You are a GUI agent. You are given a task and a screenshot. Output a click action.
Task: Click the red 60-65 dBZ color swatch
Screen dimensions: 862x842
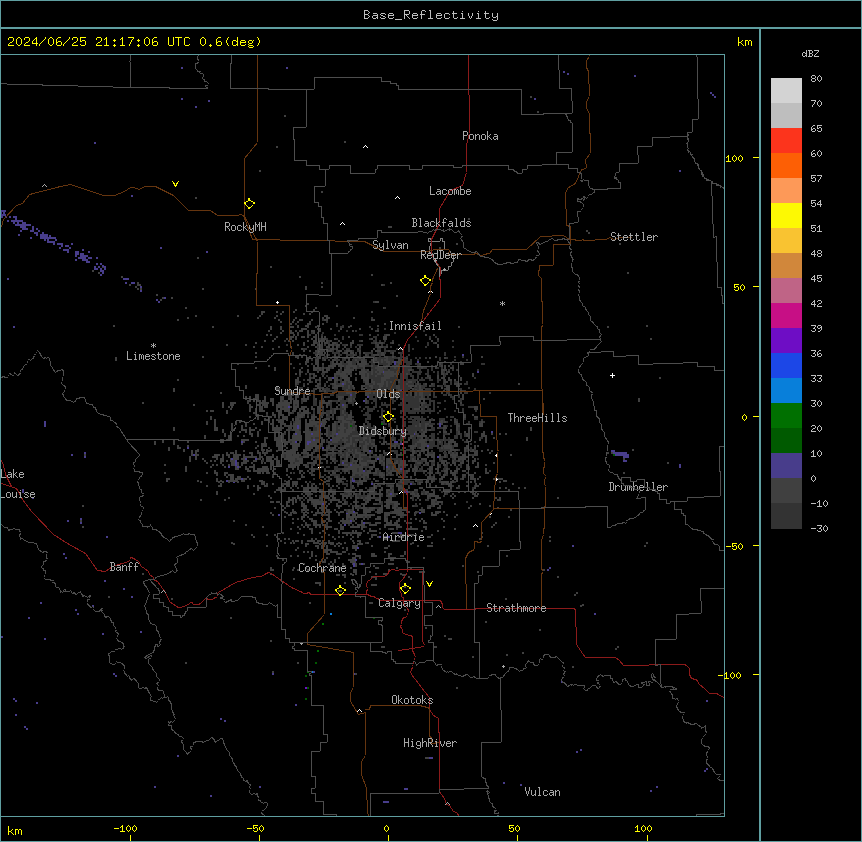click(786, 141)
